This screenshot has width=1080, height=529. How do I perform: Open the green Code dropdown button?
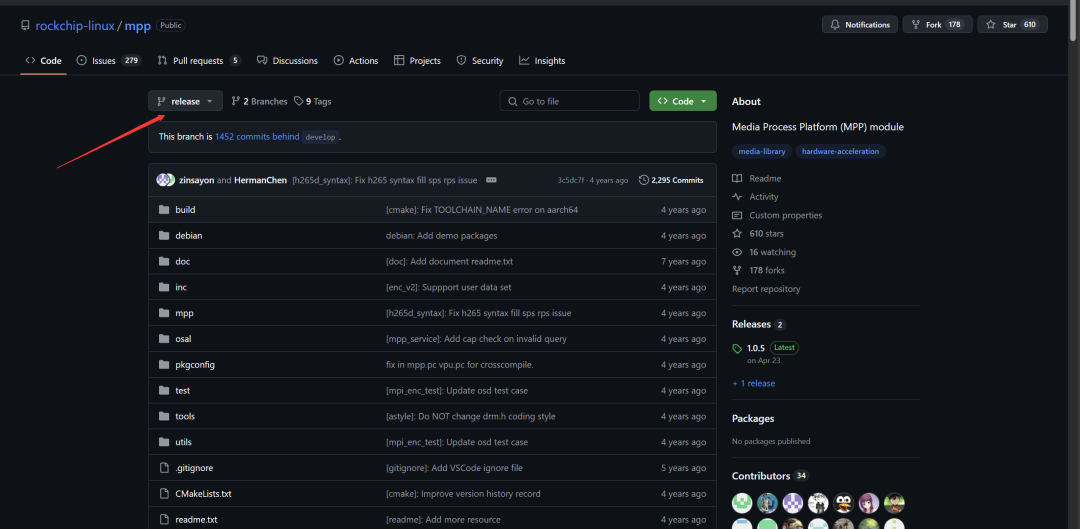[683, 101]
